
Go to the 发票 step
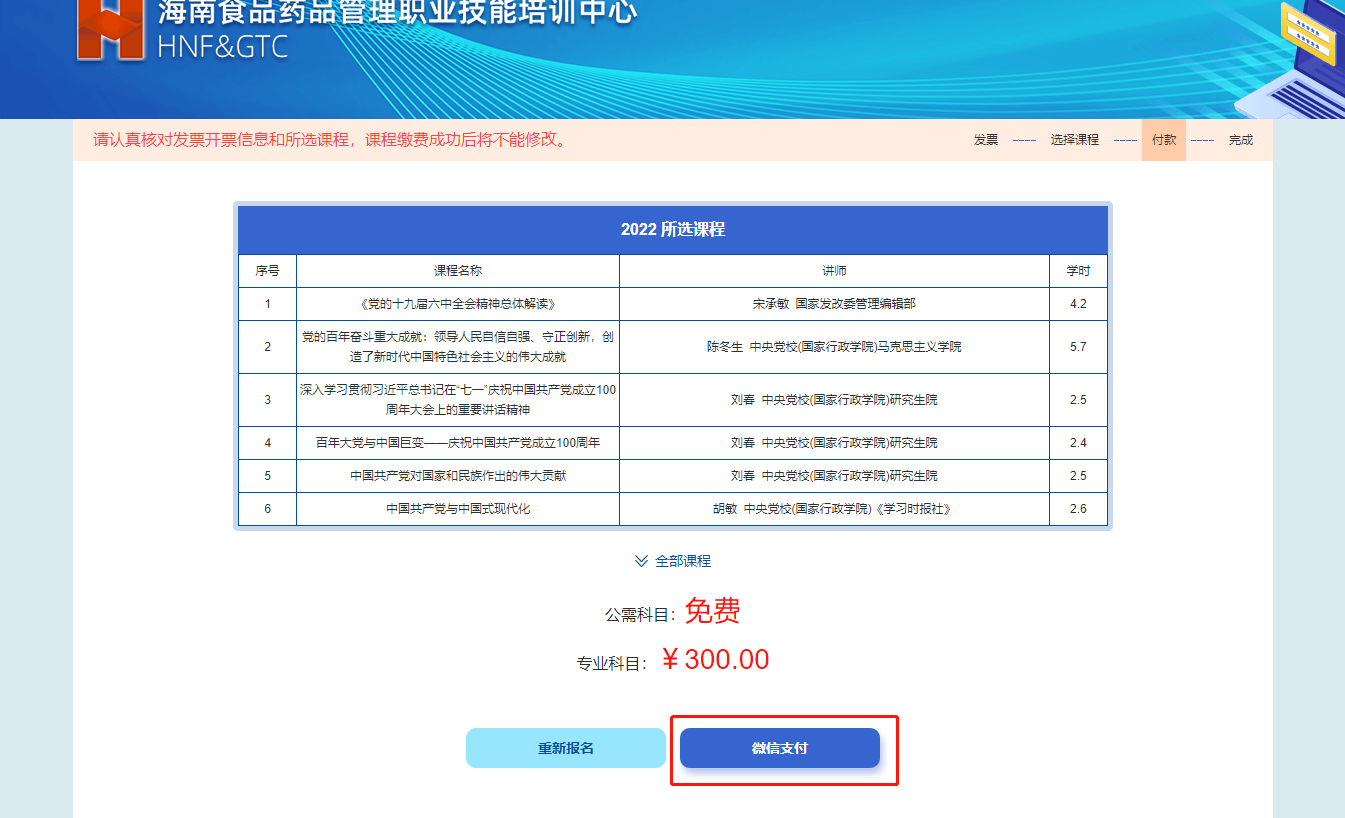click(x=985, y=140)
